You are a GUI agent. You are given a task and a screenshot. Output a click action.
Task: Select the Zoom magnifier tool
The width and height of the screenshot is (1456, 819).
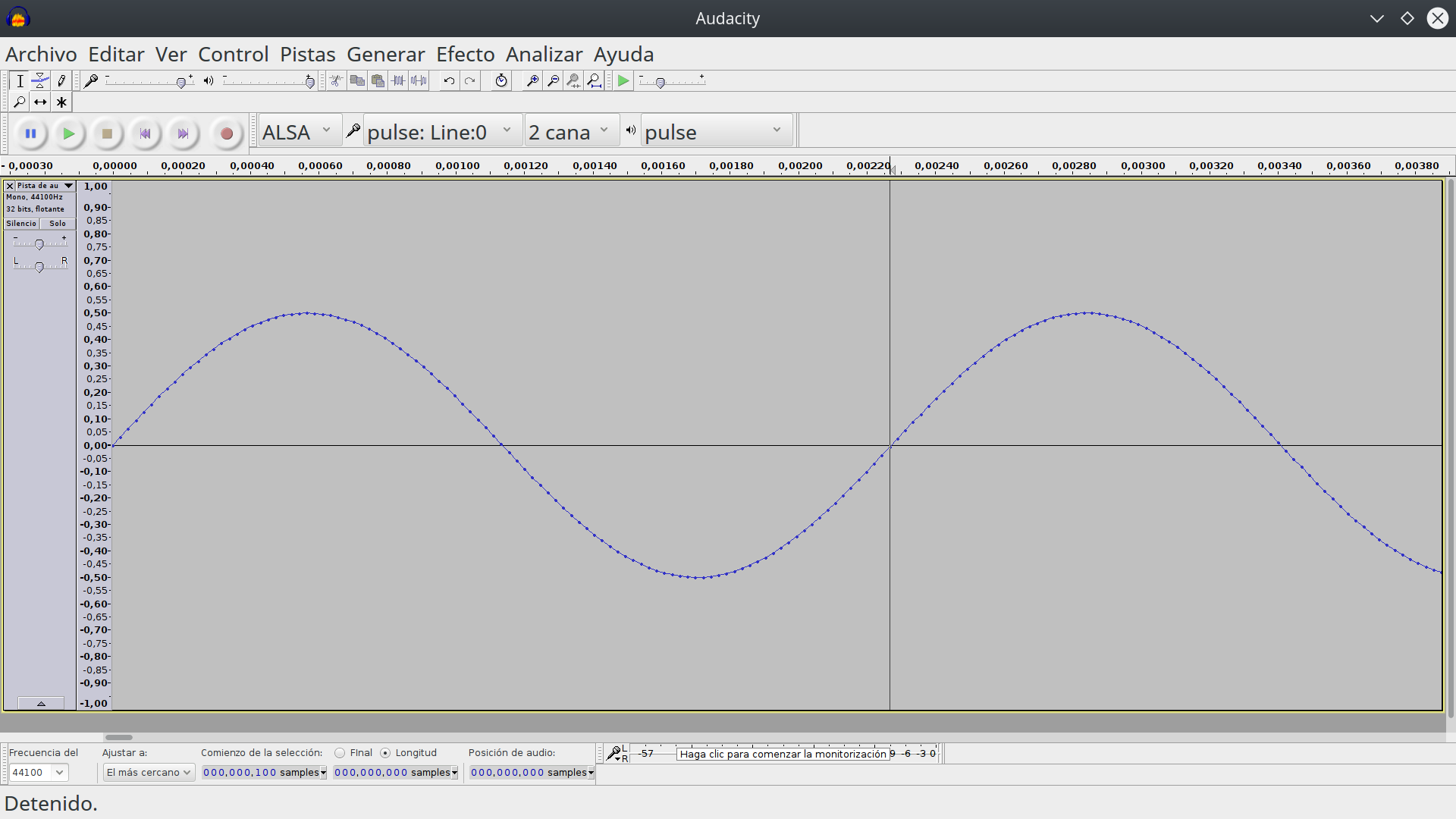pyautogui.click(x=20, y=102)
